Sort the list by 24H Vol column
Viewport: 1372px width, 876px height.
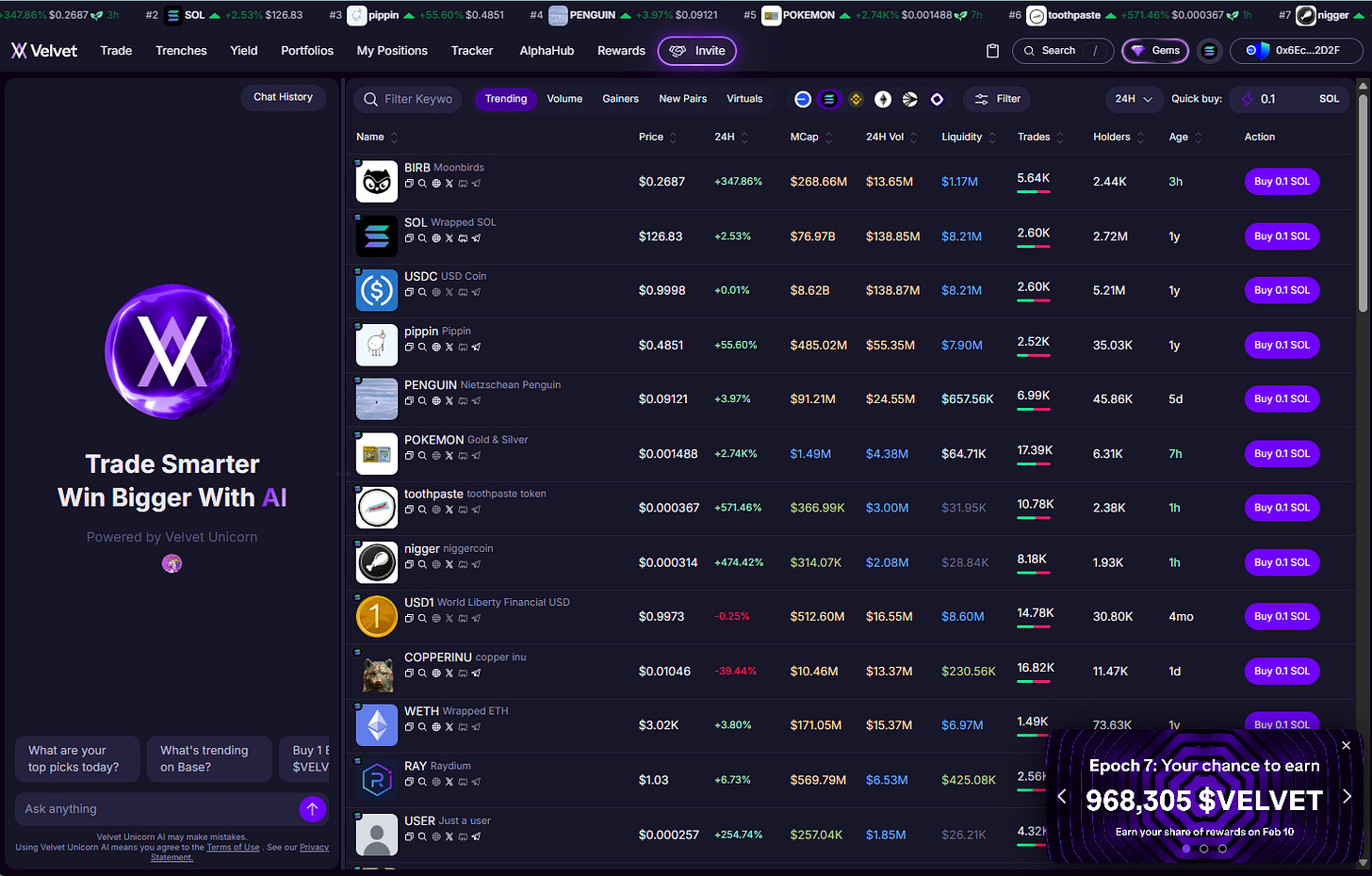click(891, 137)
